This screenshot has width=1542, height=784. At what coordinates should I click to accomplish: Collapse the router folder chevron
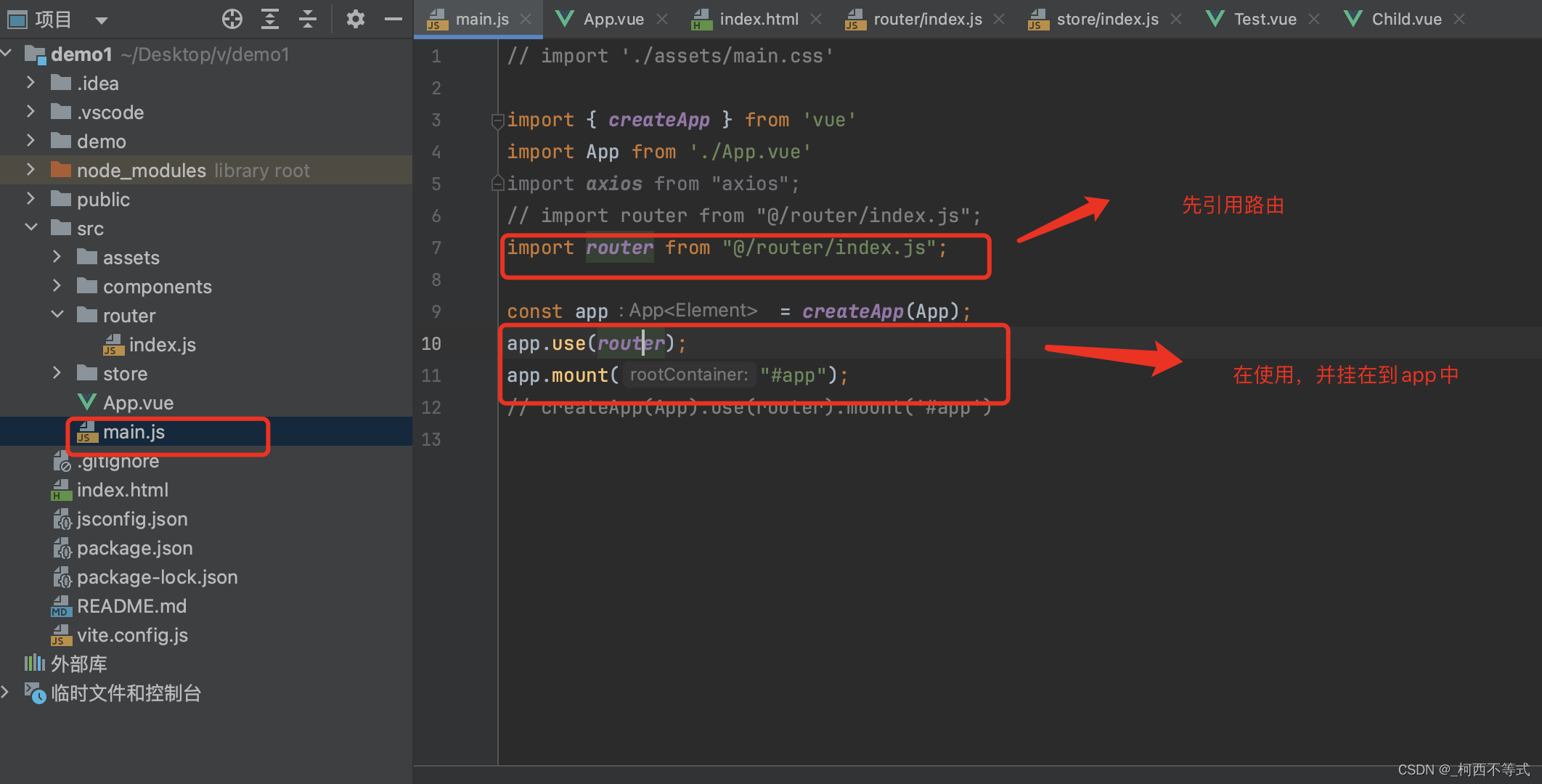[57, 315]
